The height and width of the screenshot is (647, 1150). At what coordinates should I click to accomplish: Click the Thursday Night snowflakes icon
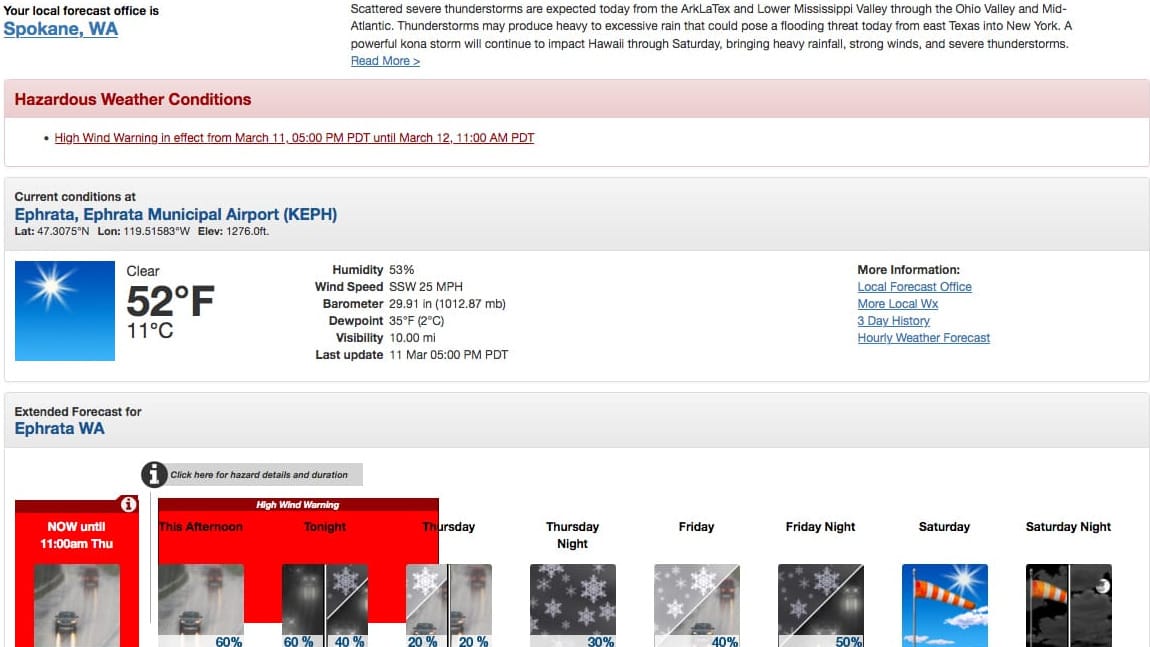pyautogui.click(x=572, y=604)
